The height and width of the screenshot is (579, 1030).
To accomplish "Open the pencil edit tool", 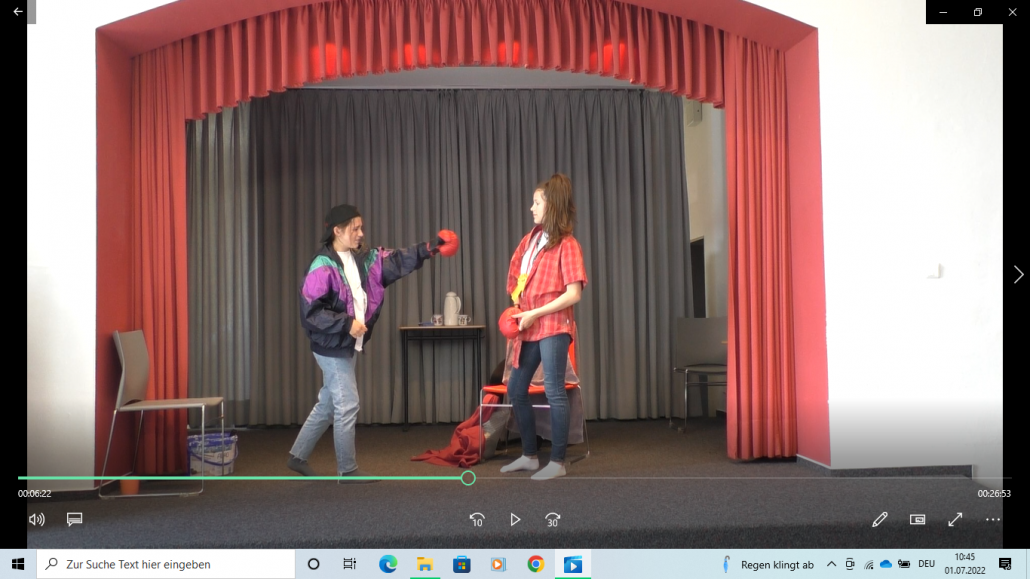I will pos(879,519).
